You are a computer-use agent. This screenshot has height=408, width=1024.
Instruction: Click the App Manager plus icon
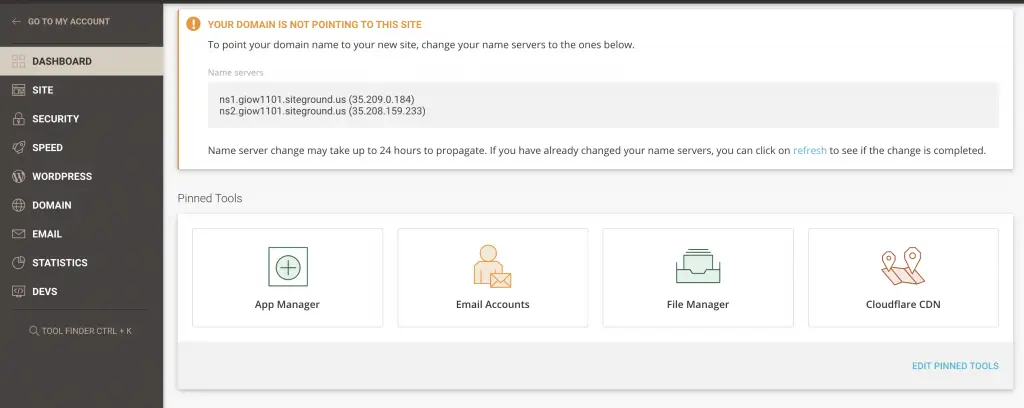point(288,266)
